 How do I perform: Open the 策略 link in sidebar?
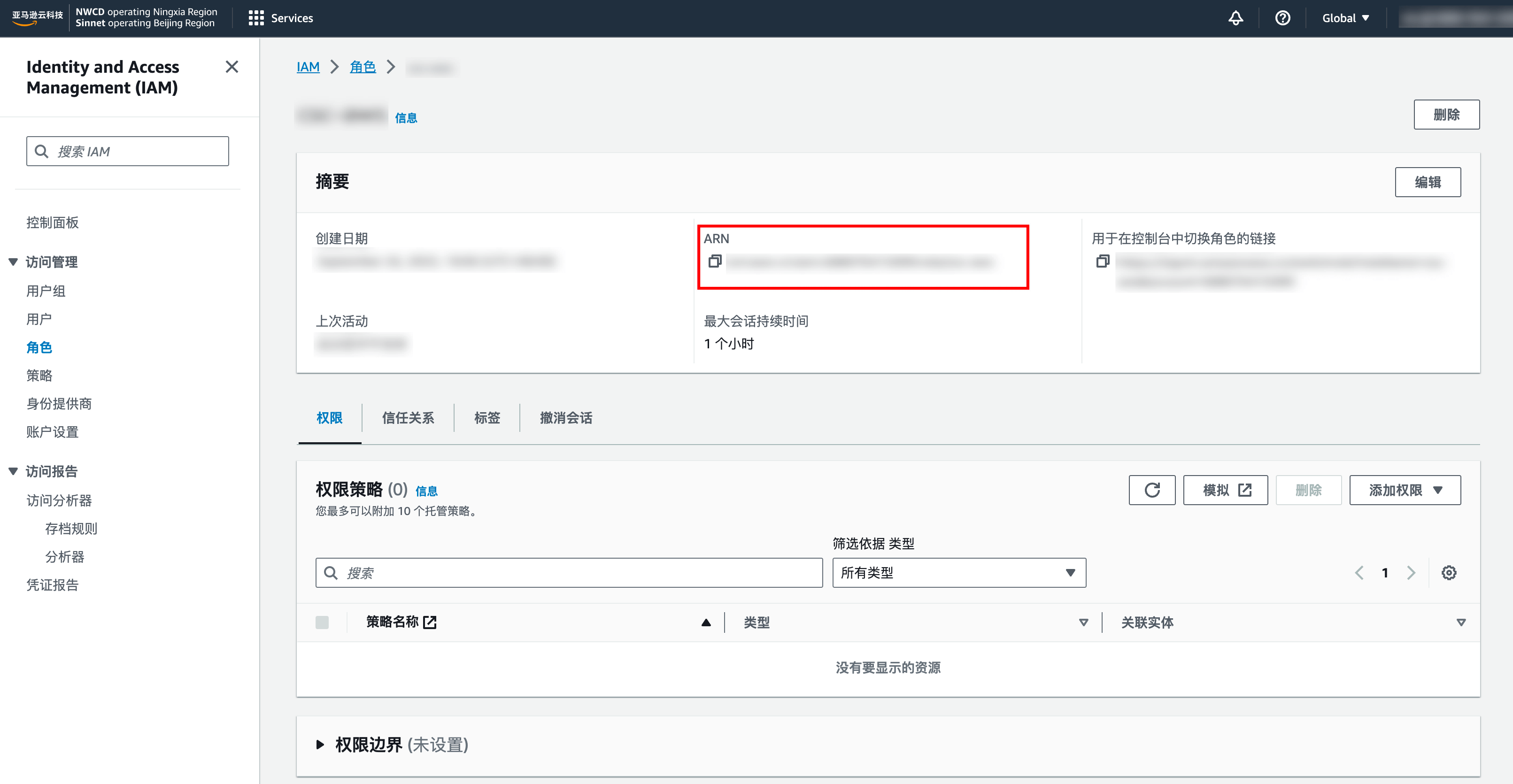click(39, 375)
